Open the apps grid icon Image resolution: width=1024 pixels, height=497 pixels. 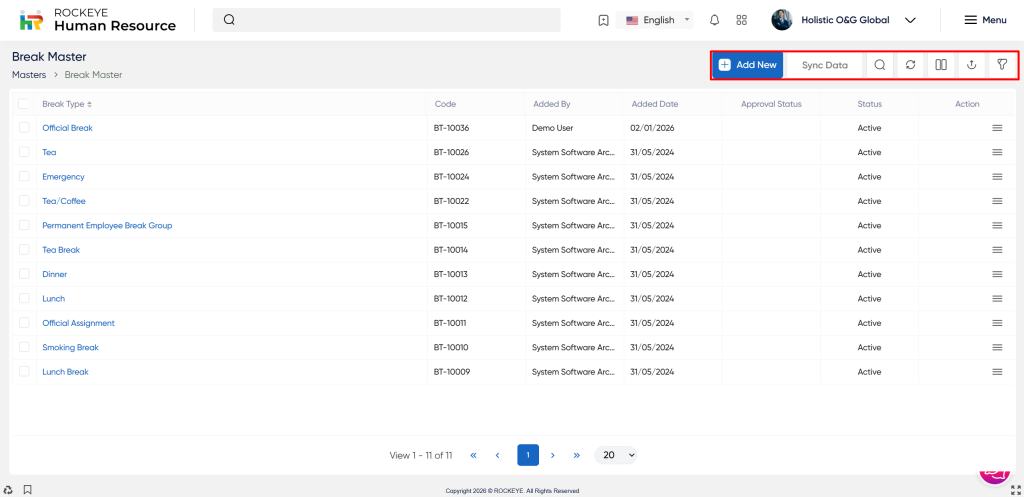pos(741,20)
